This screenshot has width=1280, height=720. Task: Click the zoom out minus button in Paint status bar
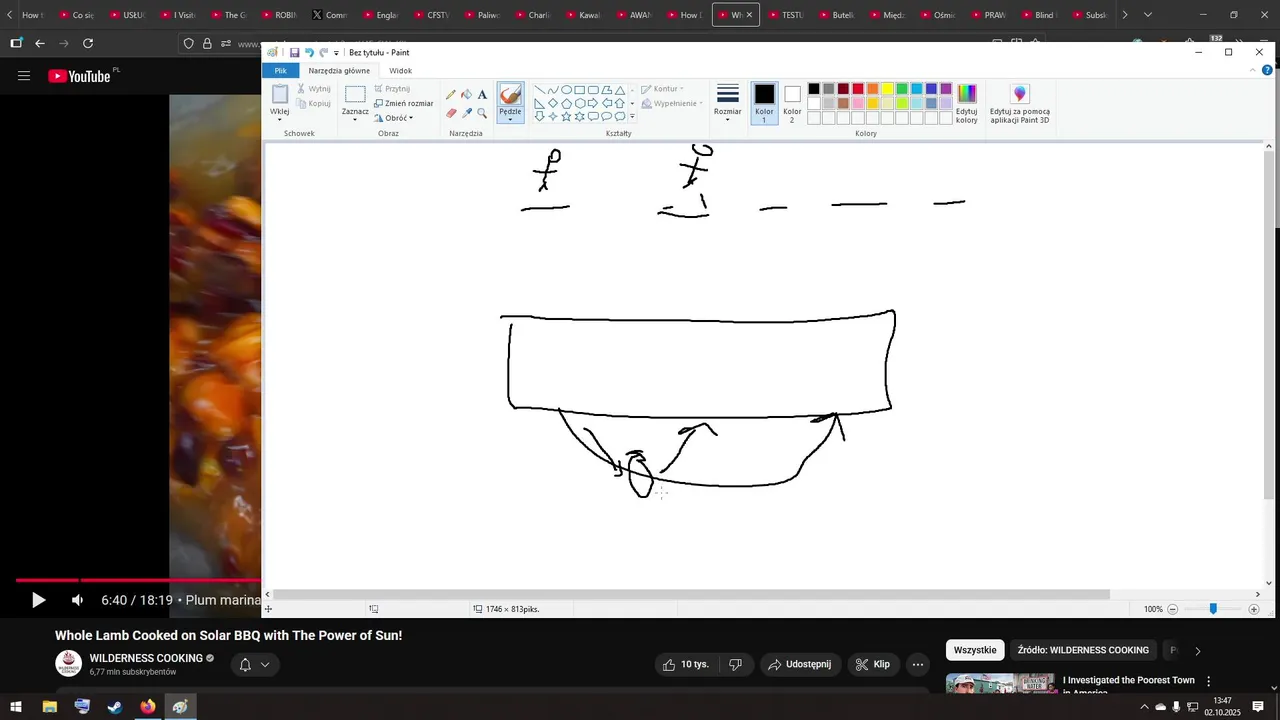pos(1173,609)
